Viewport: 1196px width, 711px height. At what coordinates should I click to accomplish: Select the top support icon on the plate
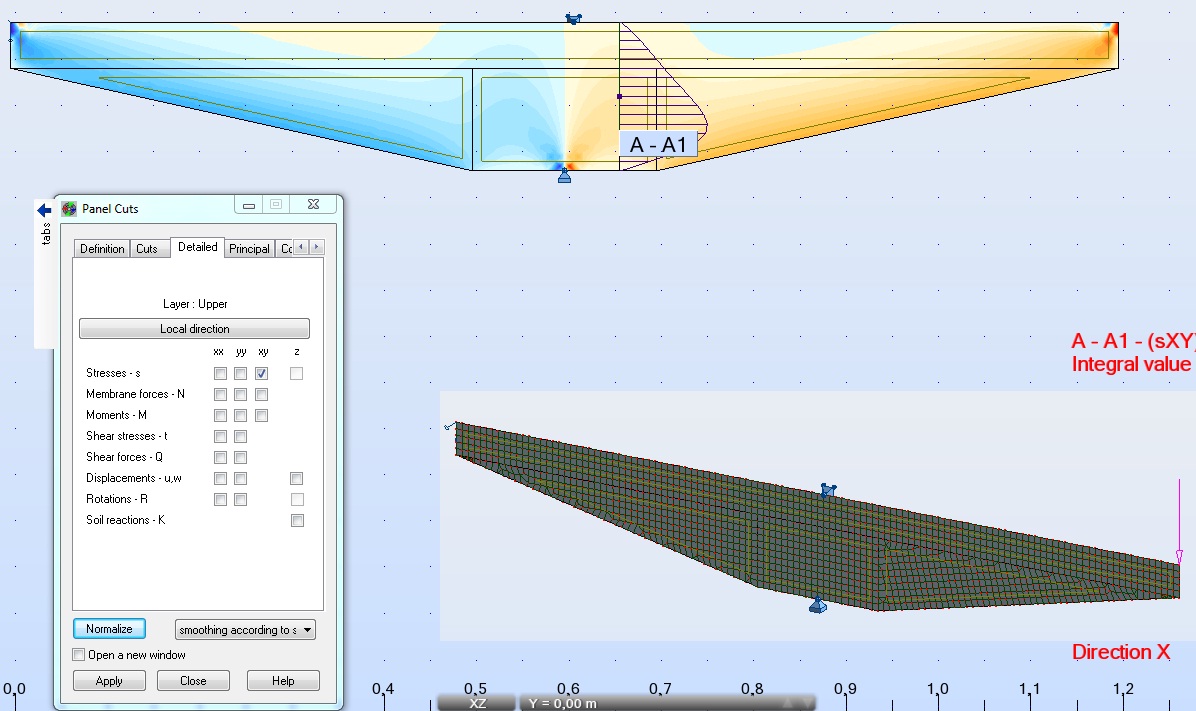[574, 17]
